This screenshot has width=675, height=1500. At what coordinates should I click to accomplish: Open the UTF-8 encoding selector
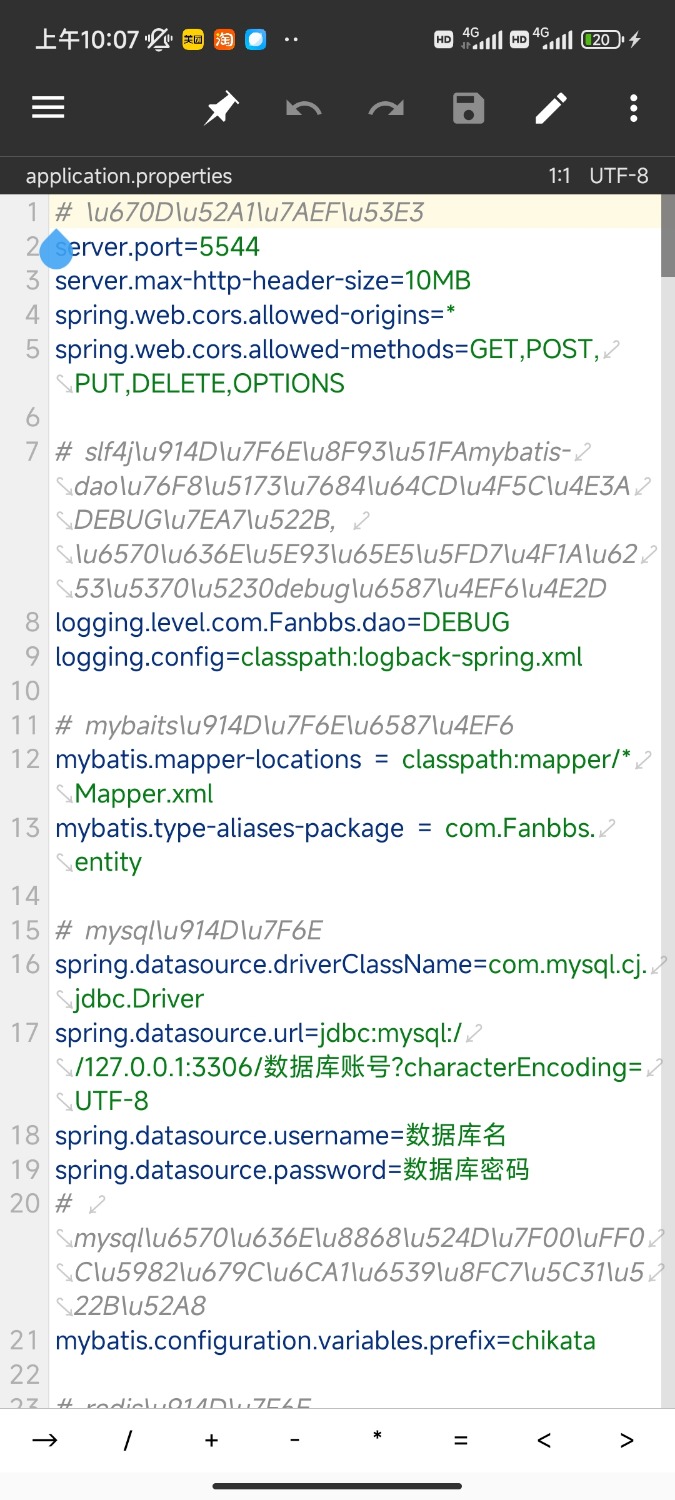coord(619,176)
